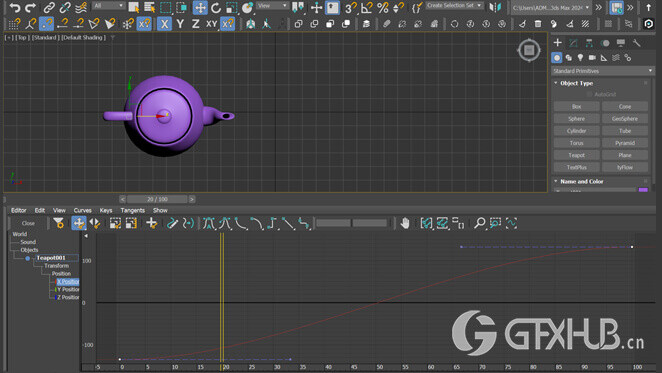This screenshot has width=662, height=373.
Task: Activate Select and Rotate tool
Action: (216, 8)
